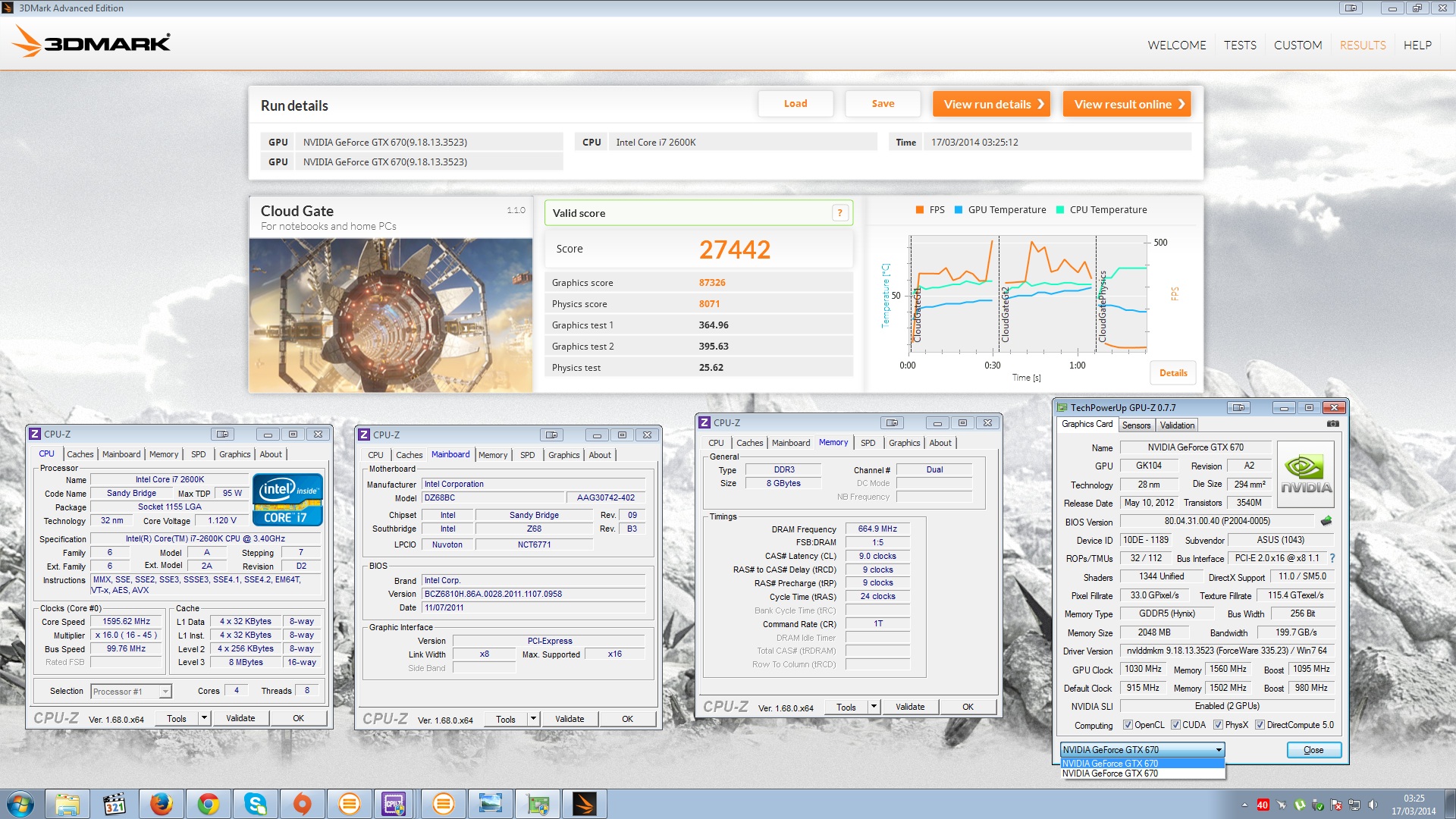Image resolution: width=1456 pixels, height=819 pixels.
Task: Open the chart Details button
Action: (1173, 372)
